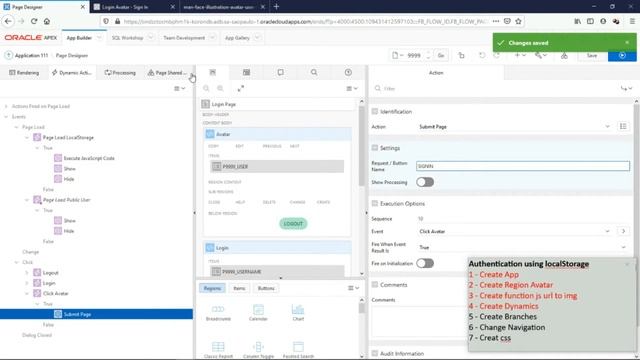This screenshot has width=640, height=360.
Task: Click the page lock icon
Action: coord(461,56)
